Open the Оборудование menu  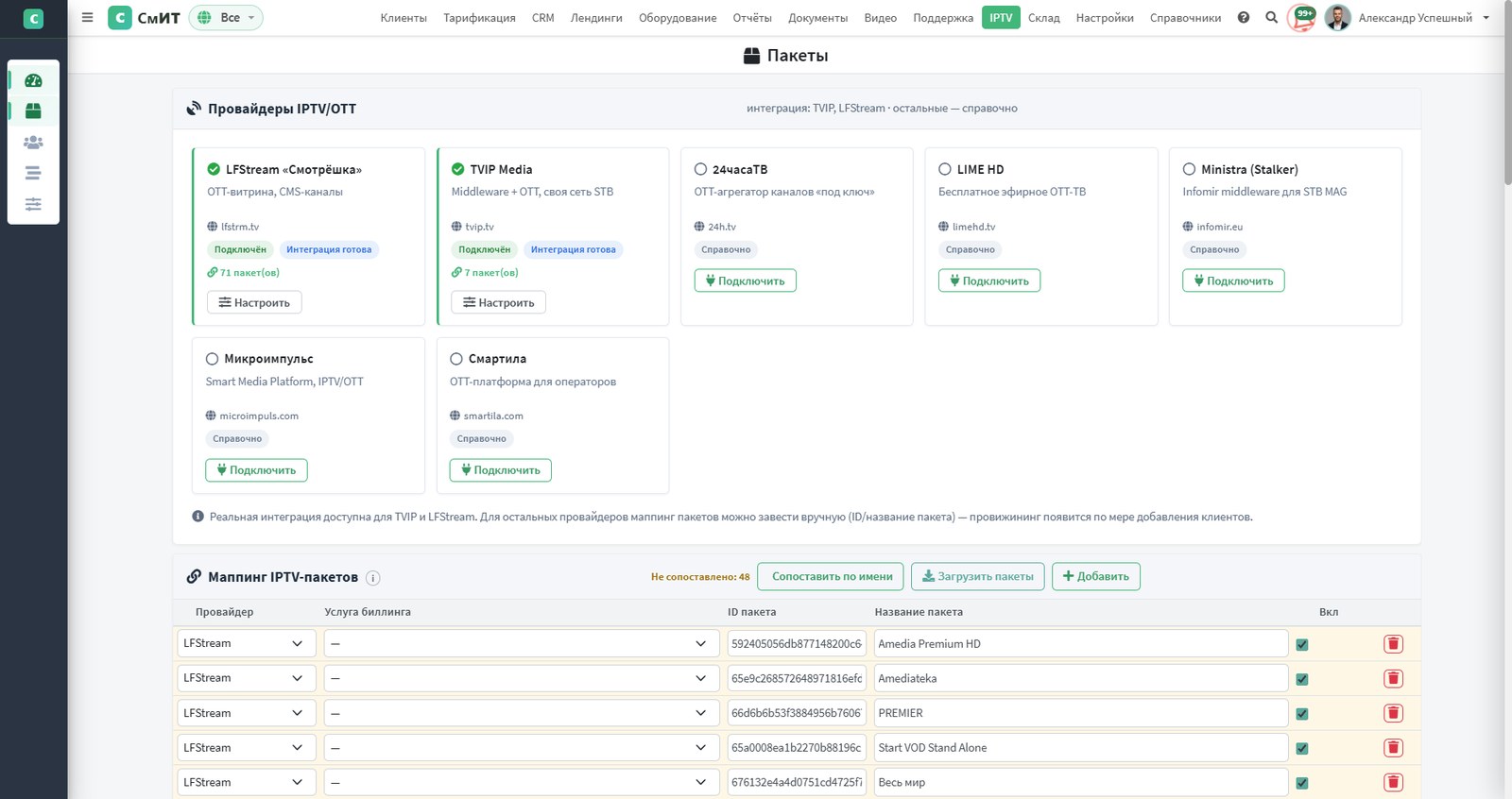(678, 18)
